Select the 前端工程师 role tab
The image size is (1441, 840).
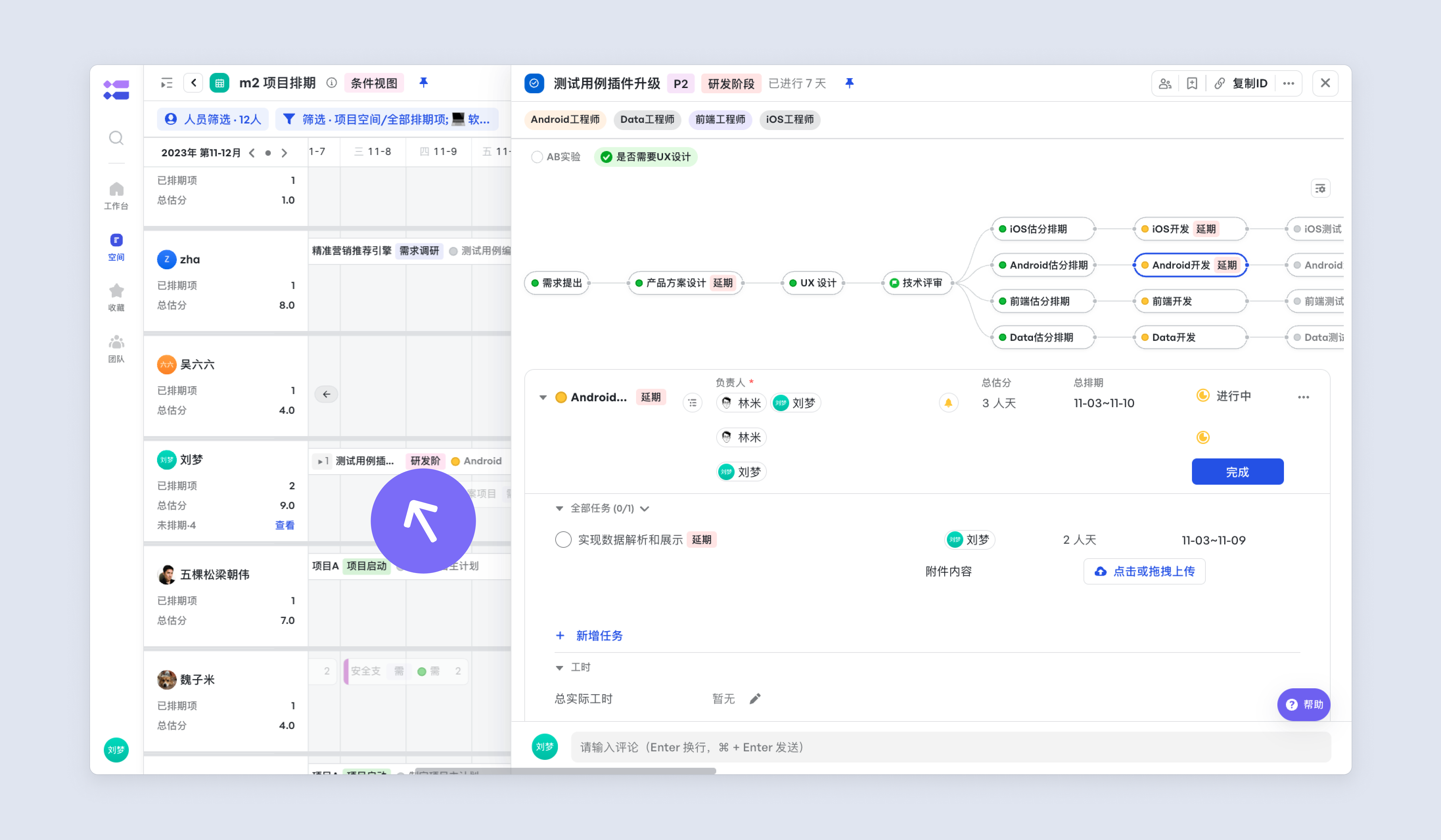tap(720, 120)
